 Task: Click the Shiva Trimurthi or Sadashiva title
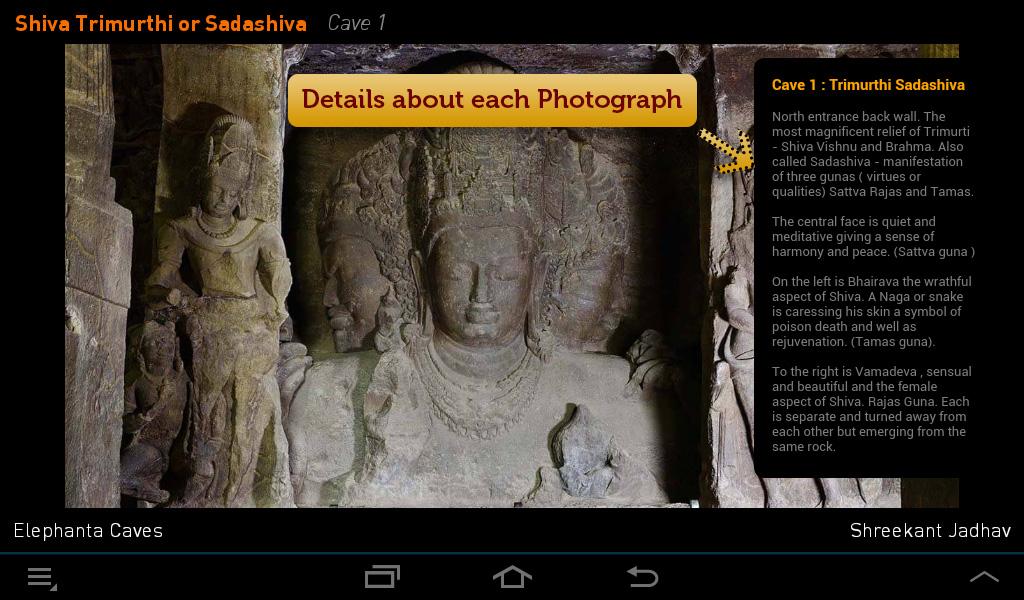161,24
